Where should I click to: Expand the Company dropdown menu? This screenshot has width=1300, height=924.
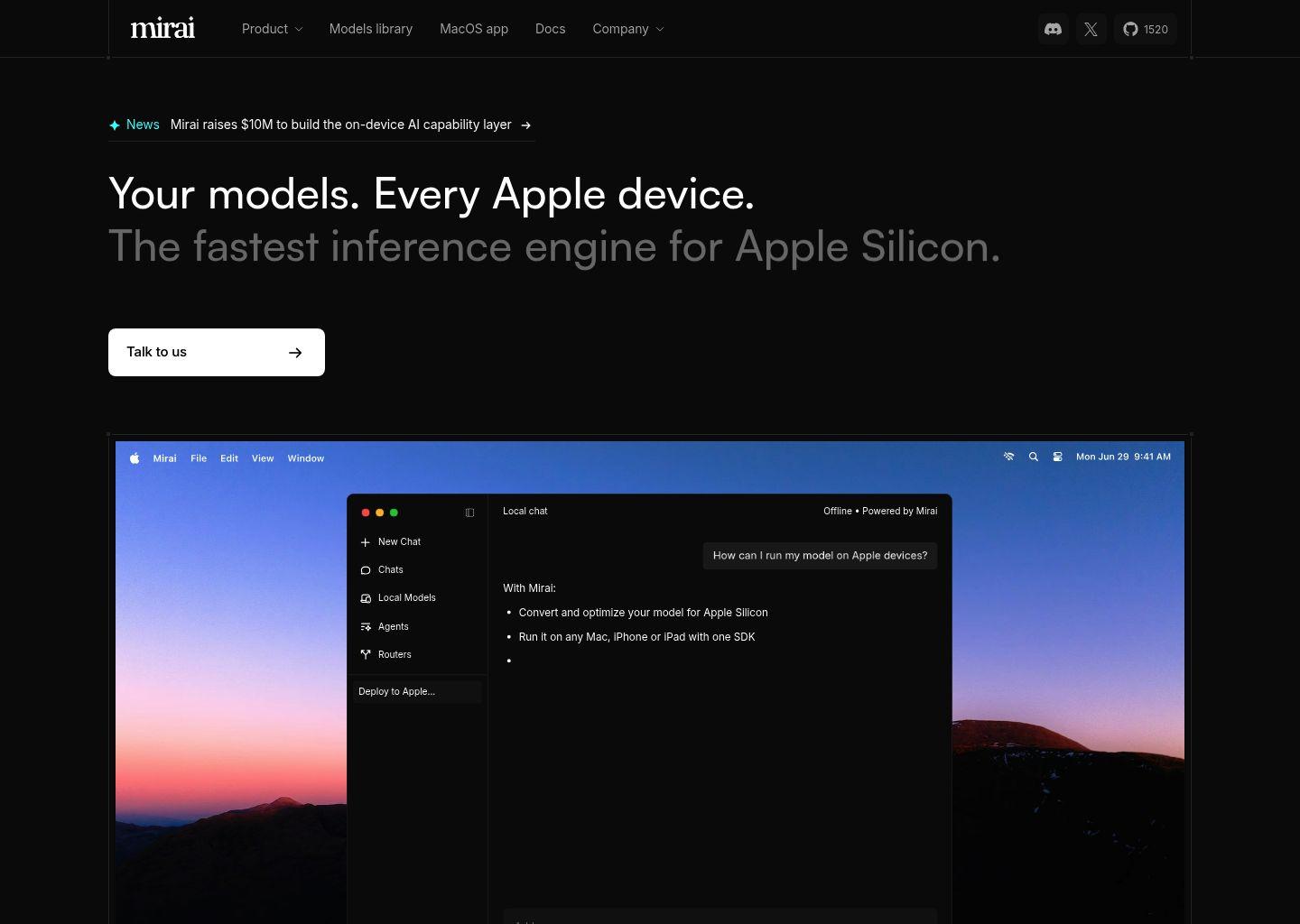click(x=627, y=29)
